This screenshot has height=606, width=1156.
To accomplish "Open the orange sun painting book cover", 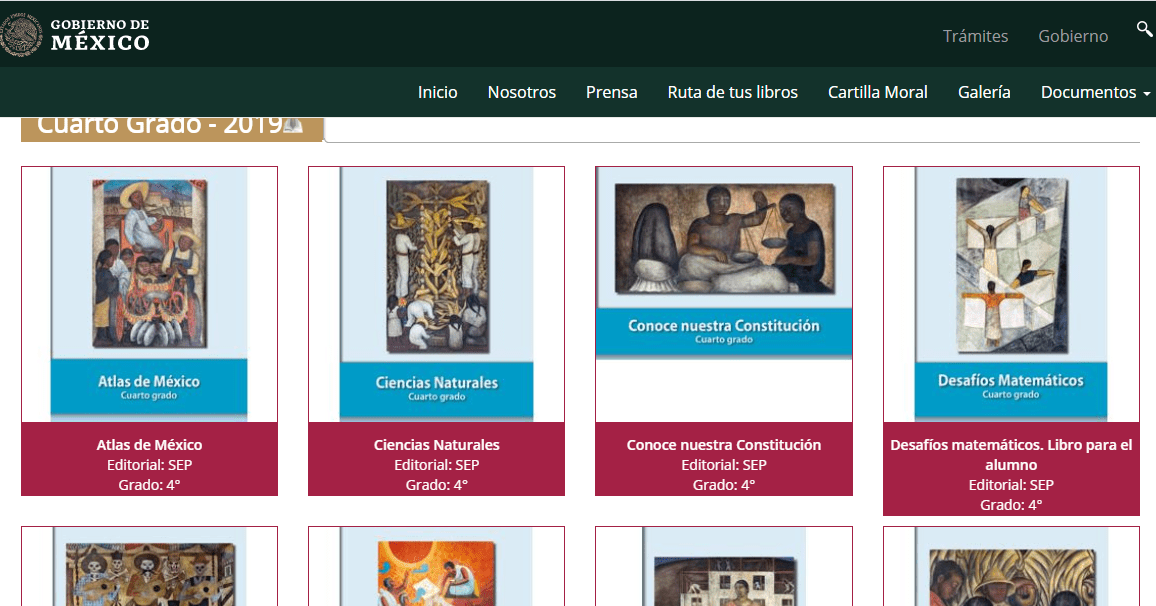I will pos(436,567).
